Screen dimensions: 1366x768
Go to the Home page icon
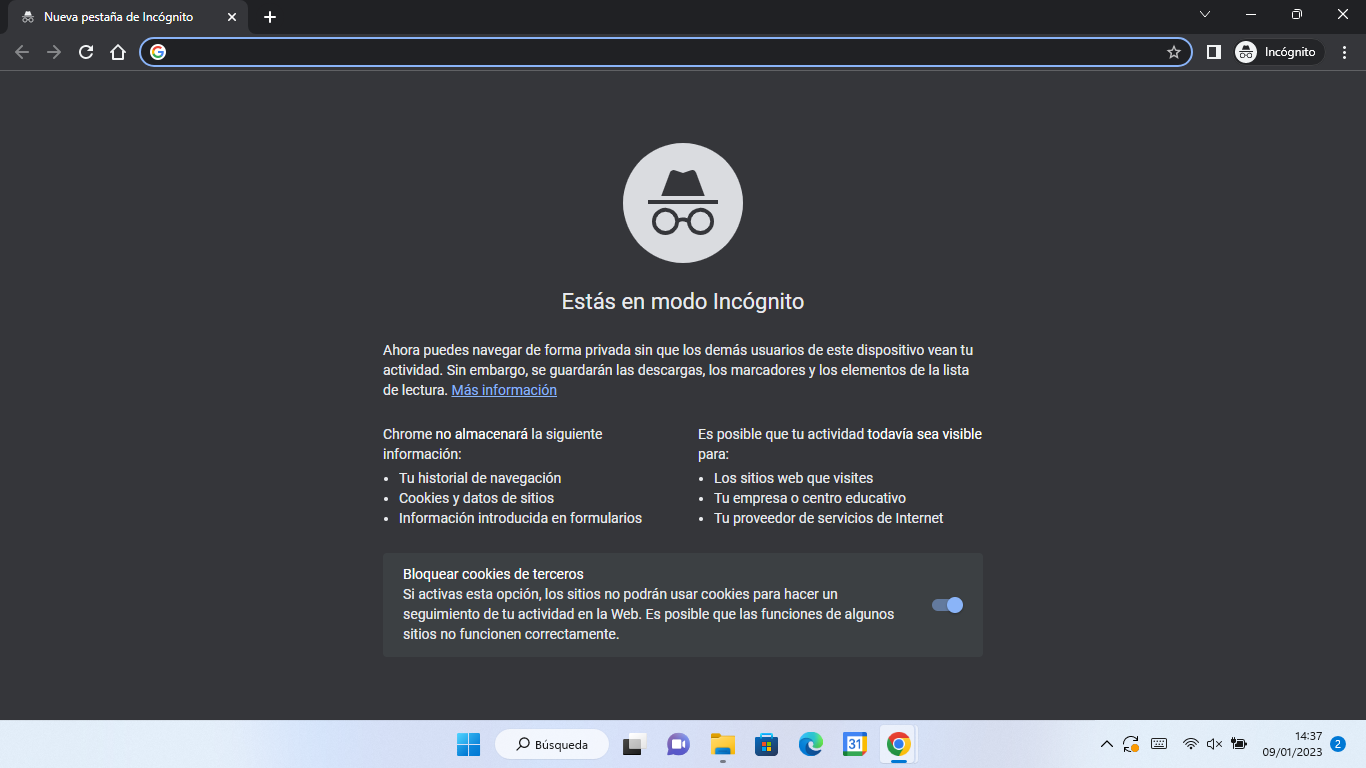(x=118, y=52)
